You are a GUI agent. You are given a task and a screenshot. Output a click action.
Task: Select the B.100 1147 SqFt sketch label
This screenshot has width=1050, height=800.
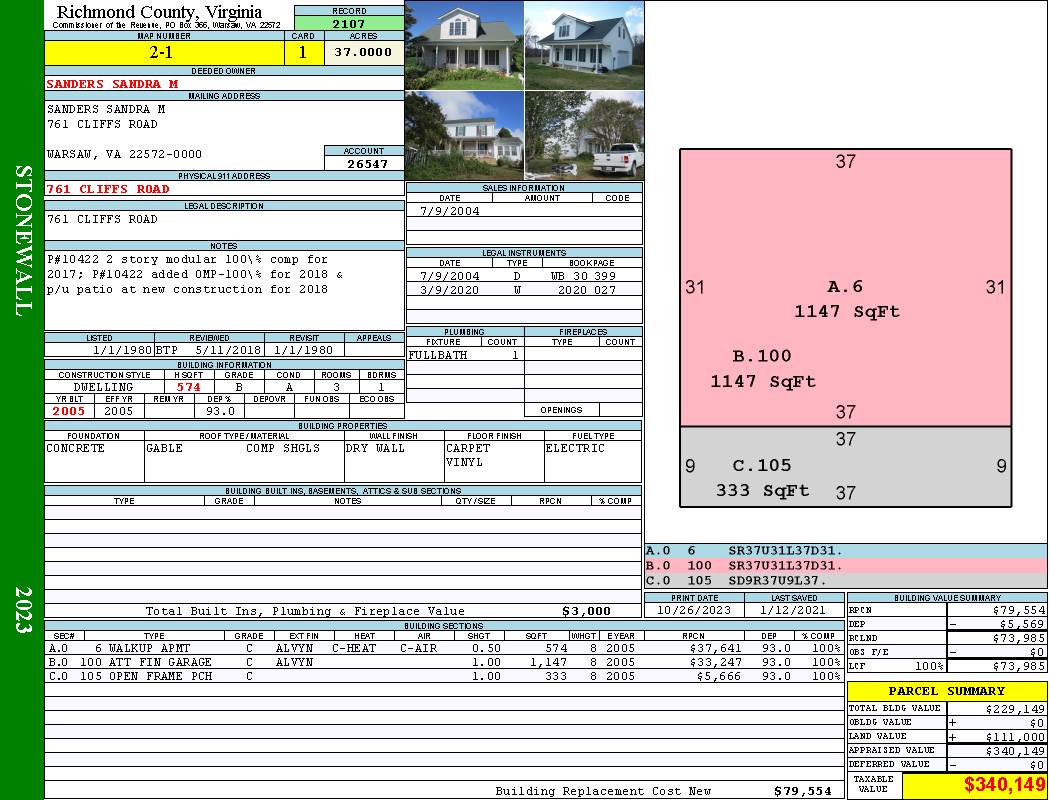[x=763, y=368]
